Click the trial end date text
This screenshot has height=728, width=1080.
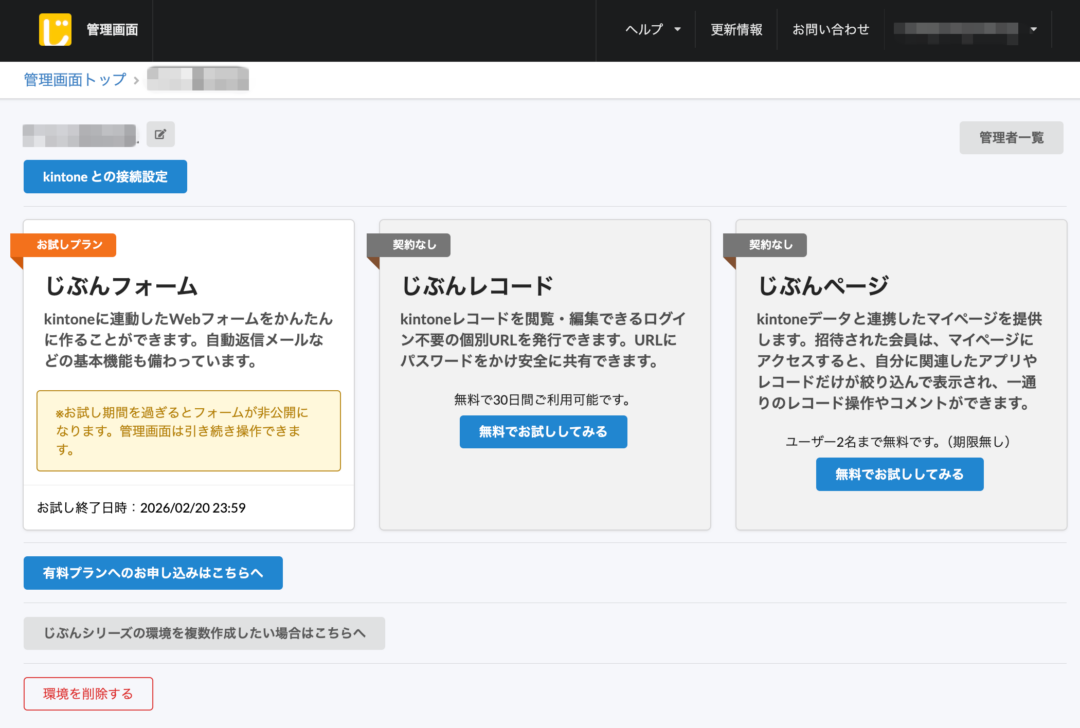pos(140,507)
